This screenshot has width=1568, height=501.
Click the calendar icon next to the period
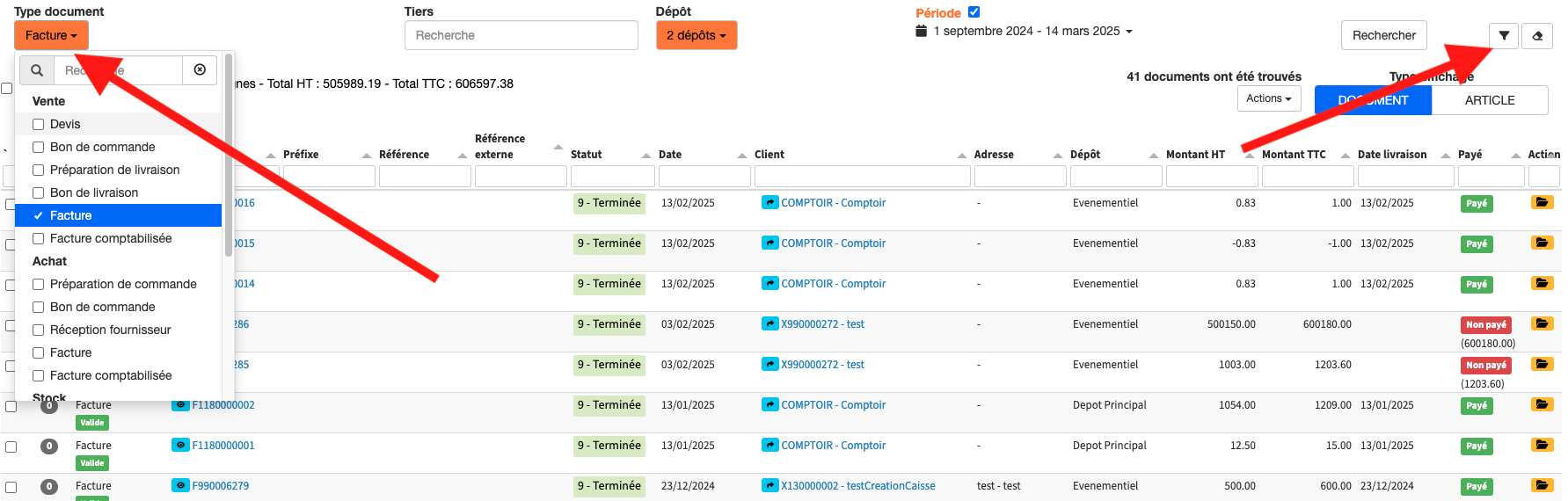click(921, 31)
